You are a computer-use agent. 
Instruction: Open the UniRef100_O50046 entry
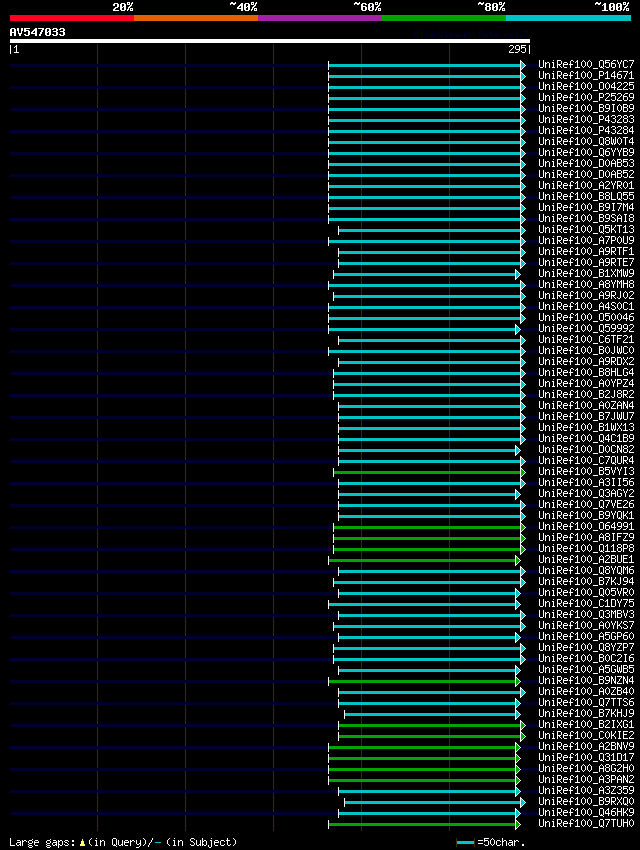586,317
